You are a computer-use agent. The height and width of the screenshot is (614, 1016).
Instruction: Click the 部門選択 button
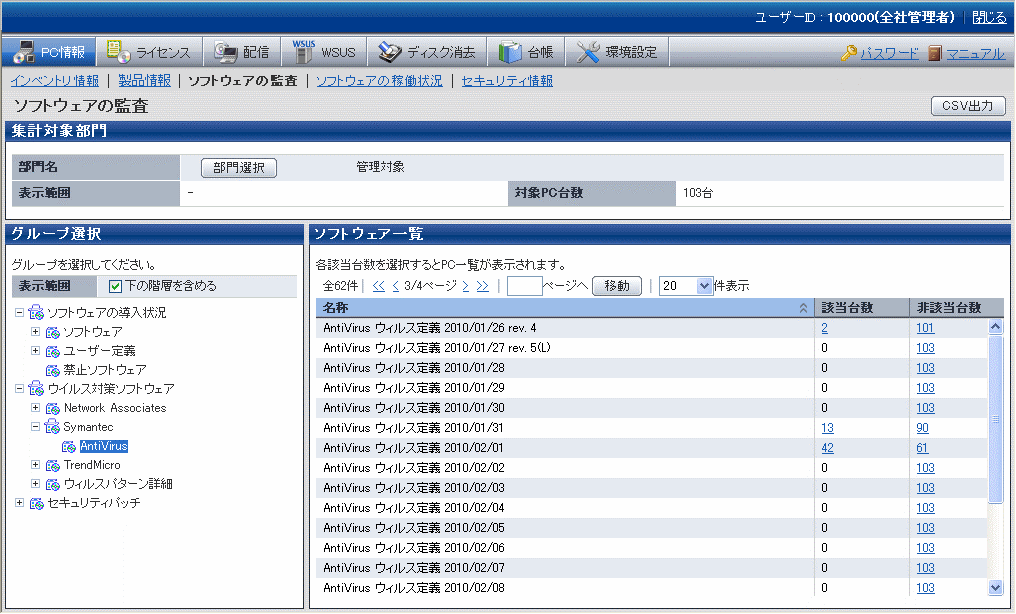coord(239,168)
